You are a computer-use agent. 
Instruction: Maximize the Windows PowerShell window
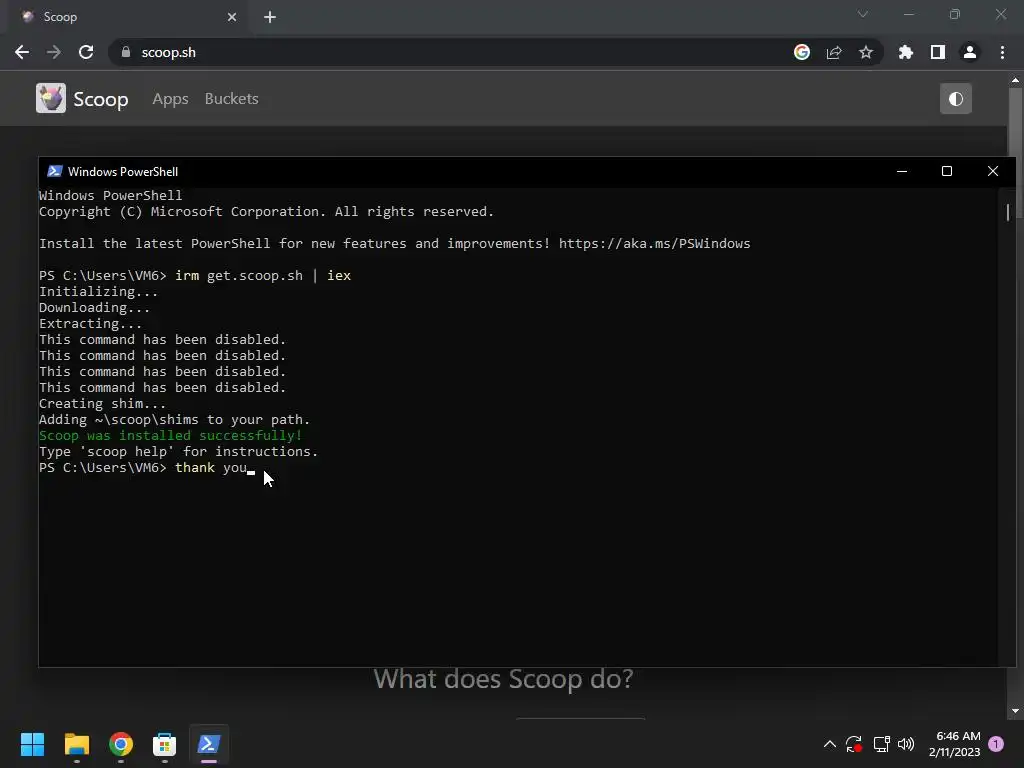[947, 171]
